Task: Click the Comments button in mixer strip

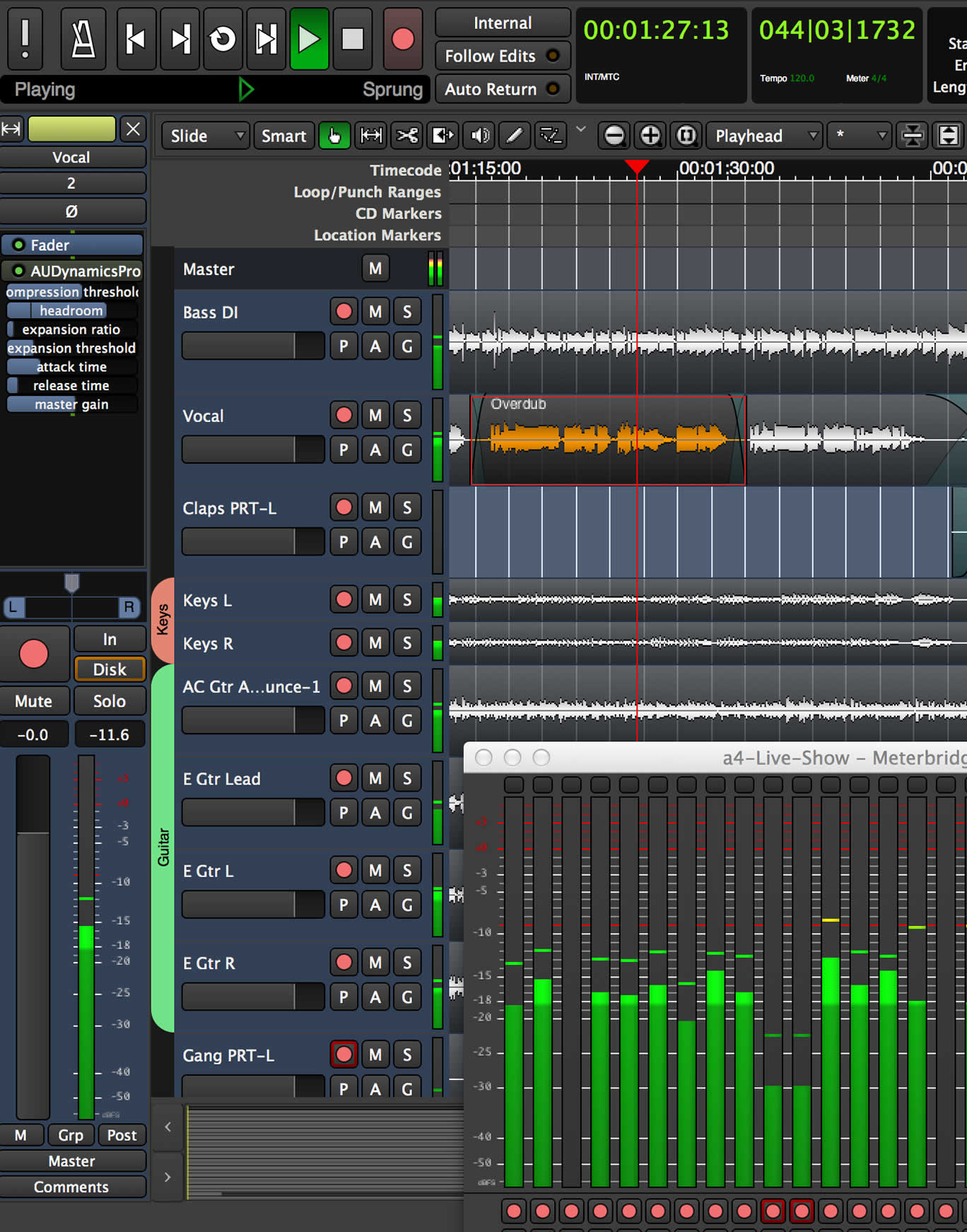Action: [72, 1187]
